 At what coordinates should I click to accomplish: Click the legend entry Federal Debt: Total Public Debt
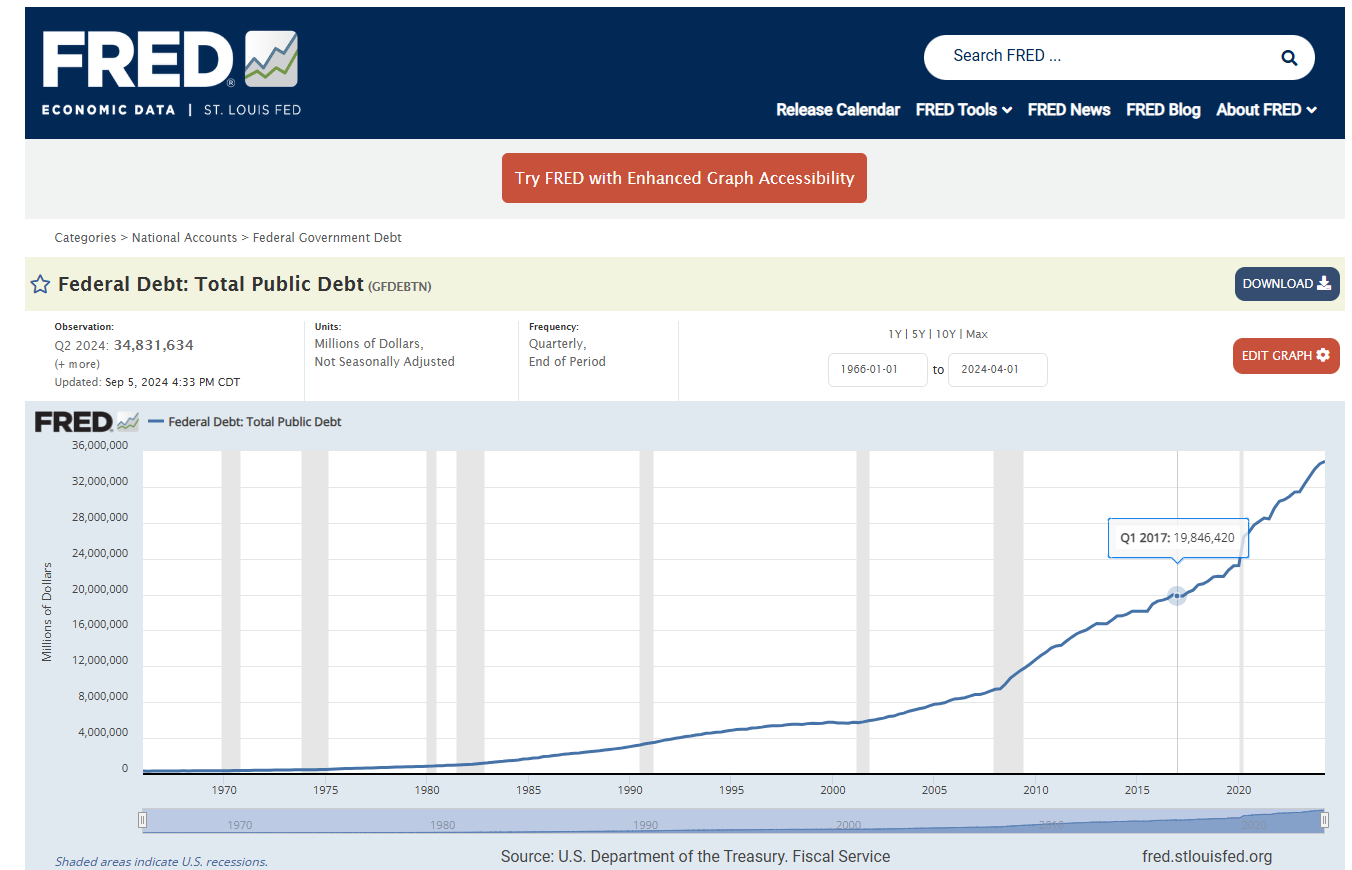pos(245,422)
